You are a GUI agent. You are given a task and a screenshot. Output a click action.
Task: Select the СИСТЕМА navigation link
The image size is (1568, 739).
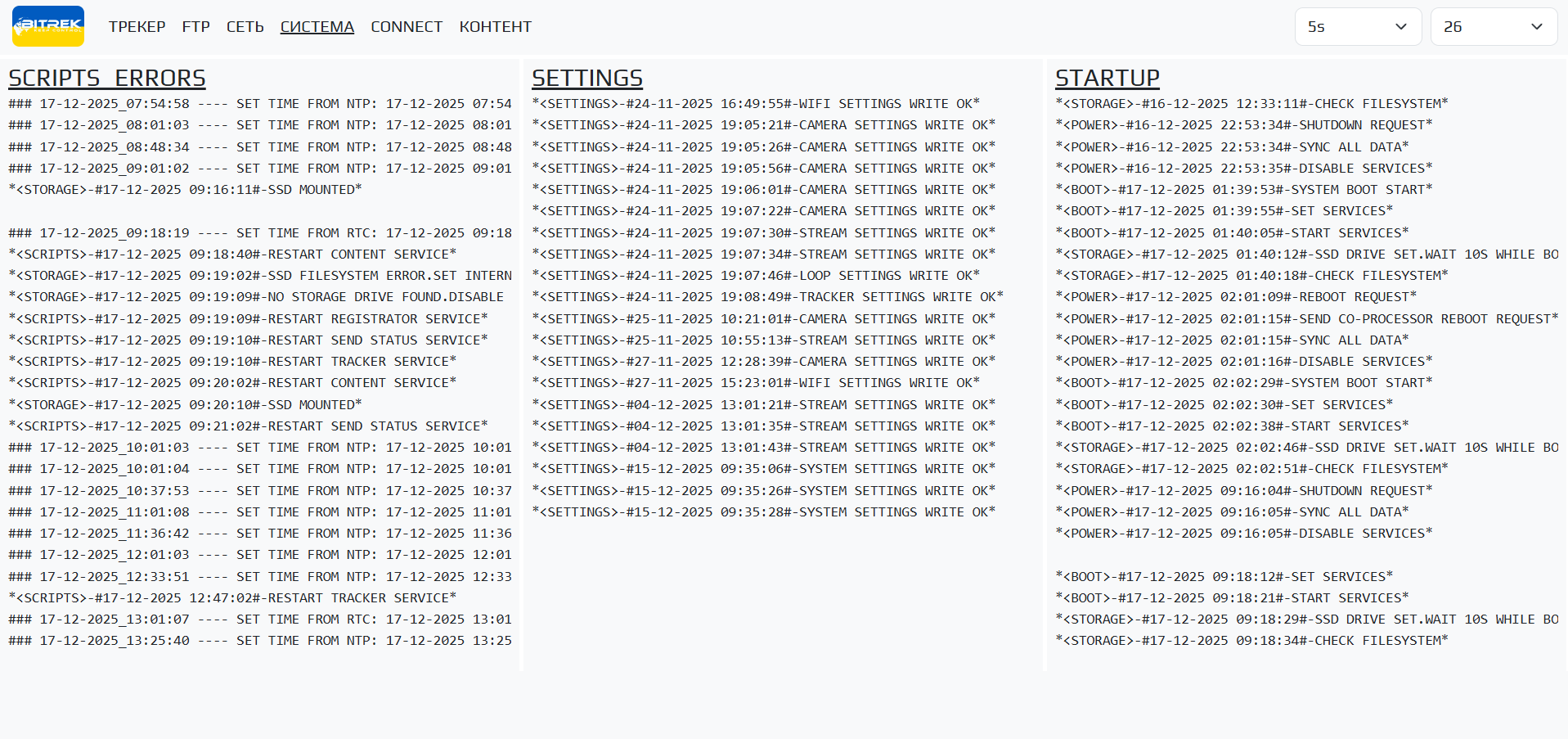pyautogui.click(x=317, y=27)
